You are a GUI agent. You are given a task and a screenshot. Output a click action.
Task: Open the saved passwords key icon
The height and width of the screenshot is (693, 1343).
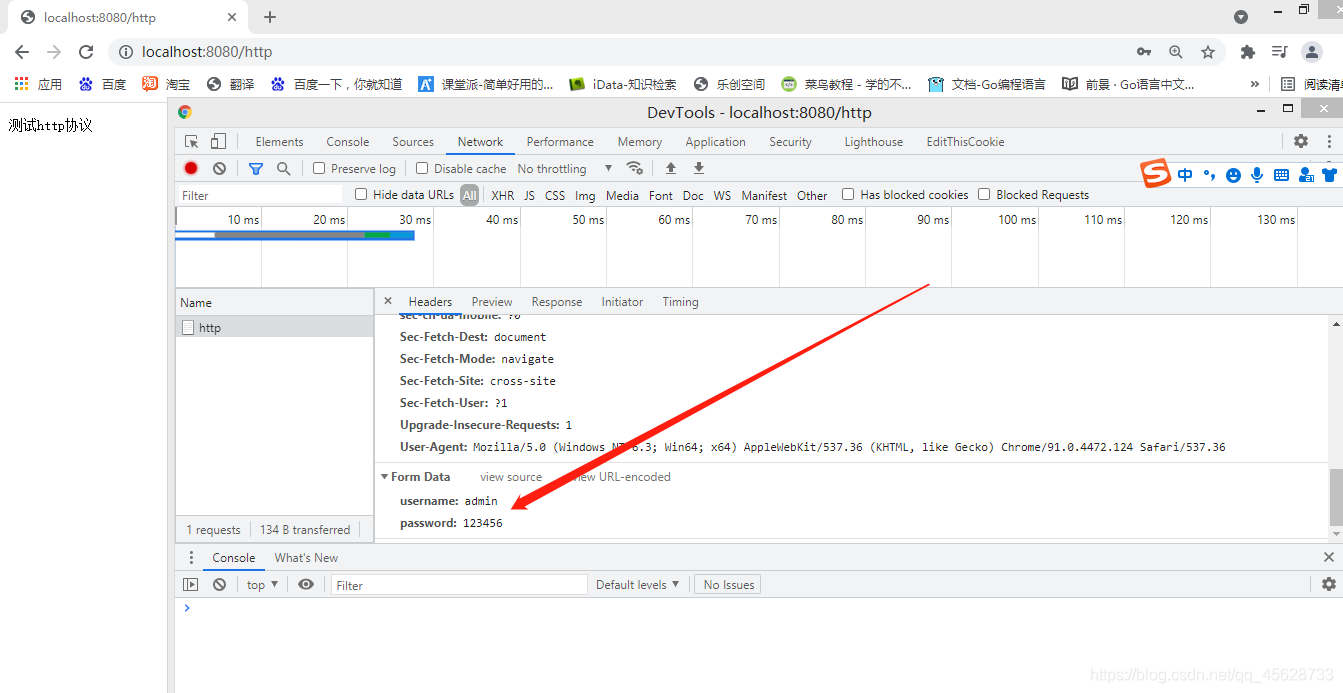[x=1144, y=52]
